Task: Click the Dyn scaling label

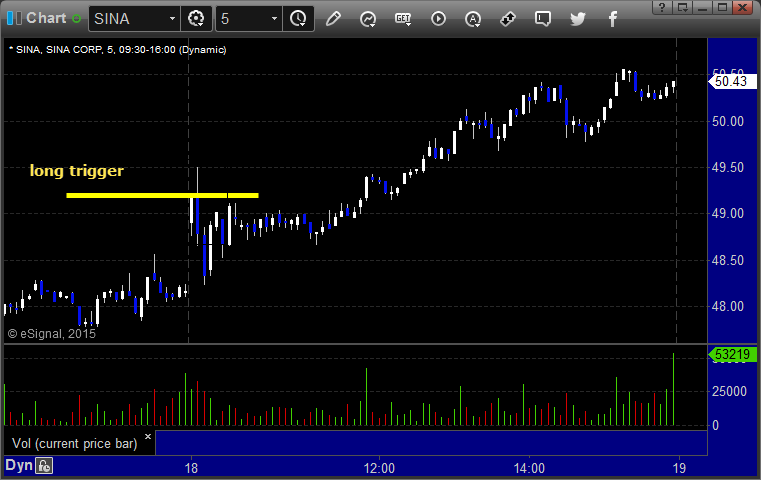Action: 19,465
